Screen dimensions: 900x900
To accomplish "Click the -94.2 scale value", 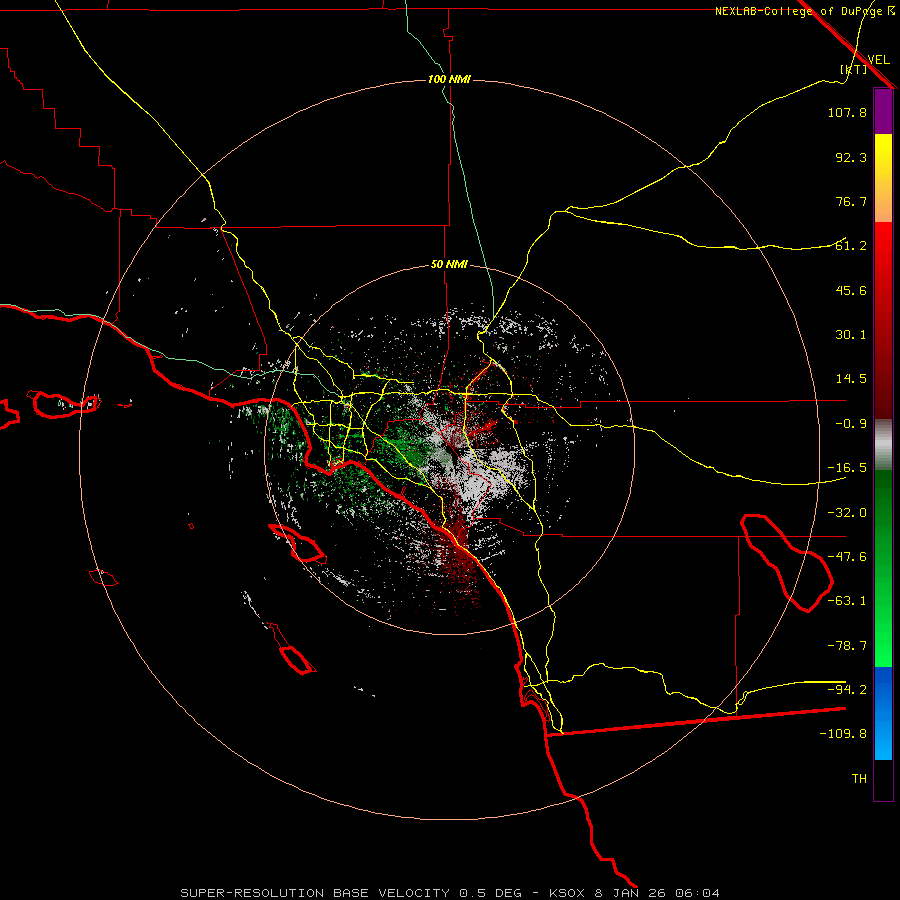I will 847,690.
